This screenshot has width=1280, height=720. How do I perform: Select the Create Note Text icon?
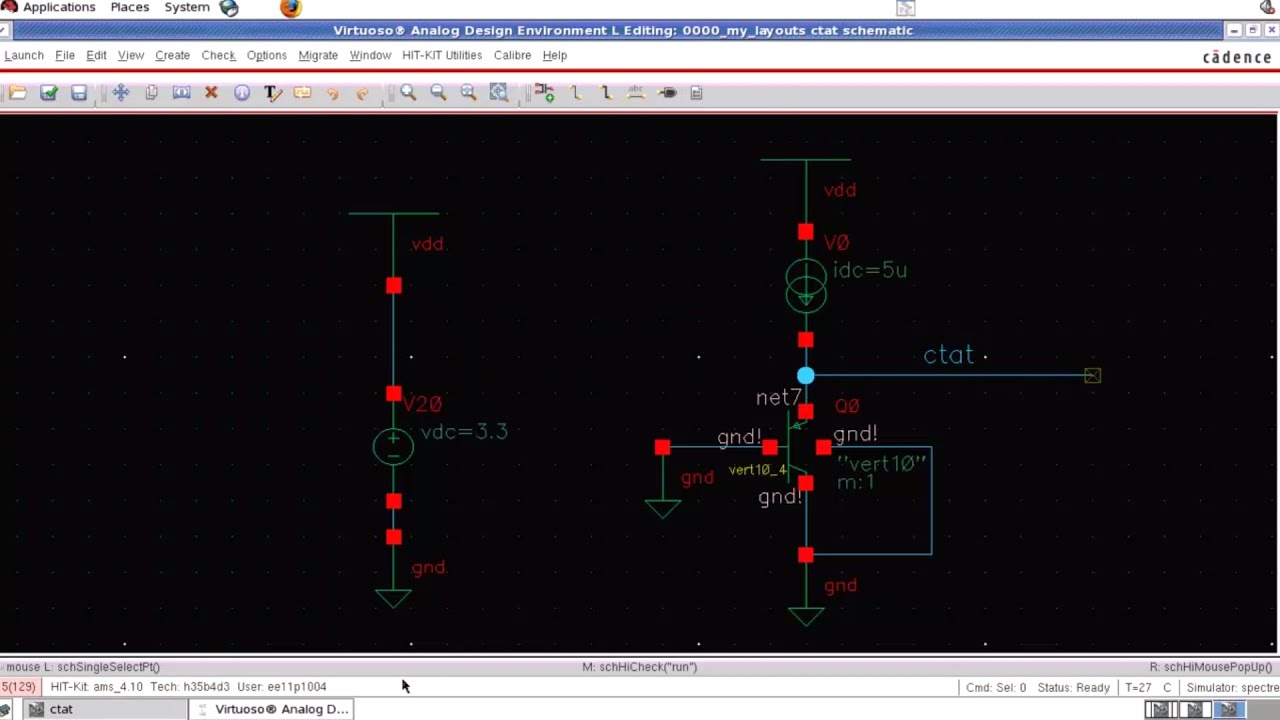(x=272, y=93)
